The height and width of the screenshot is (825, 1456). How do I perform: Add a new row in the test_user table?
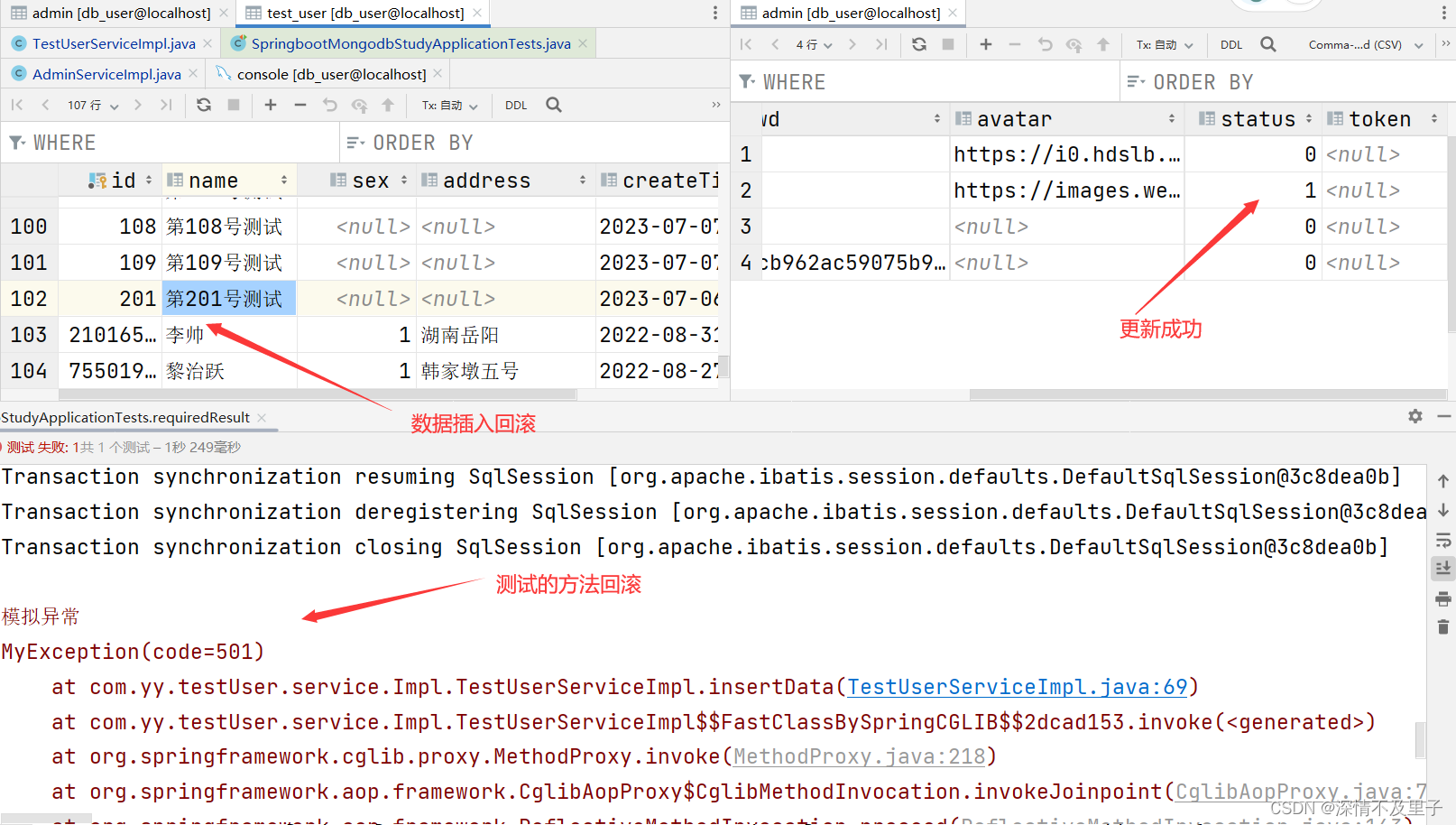click(271, 105)
